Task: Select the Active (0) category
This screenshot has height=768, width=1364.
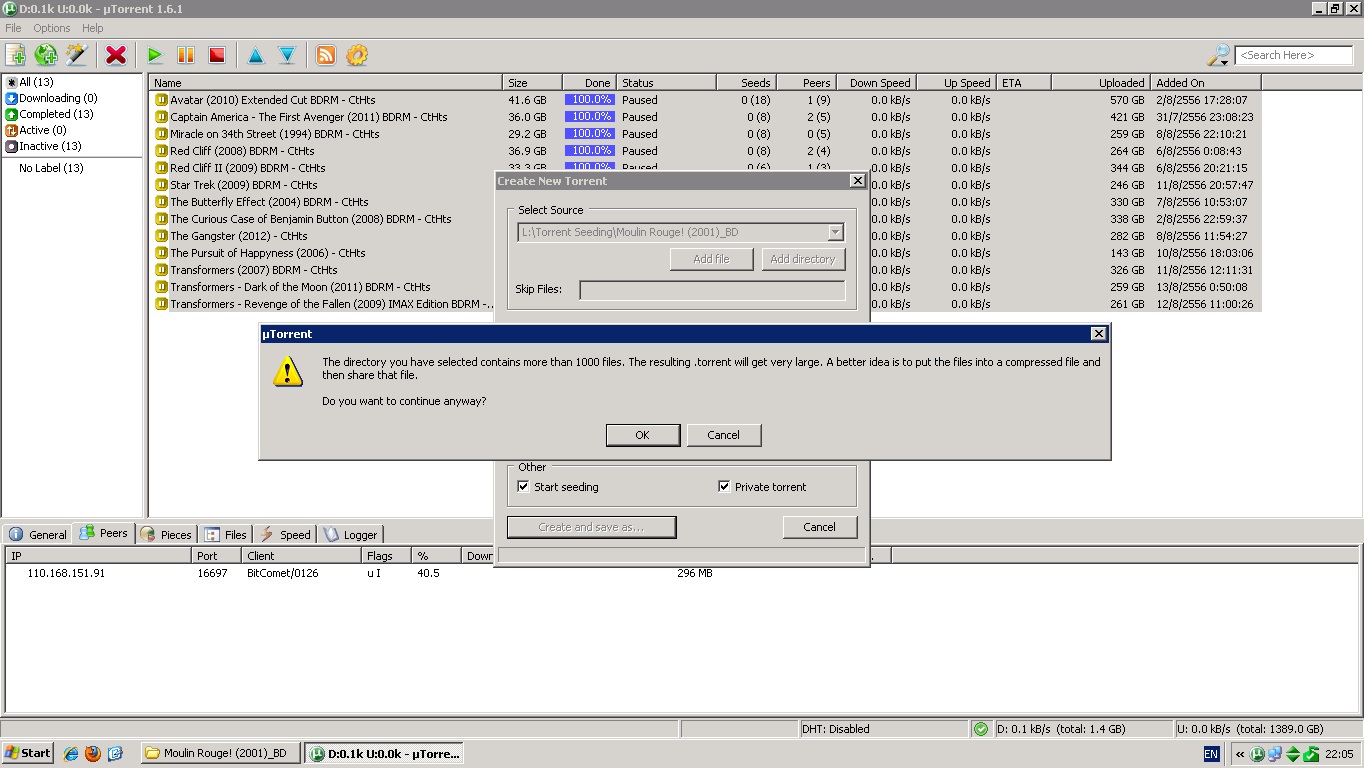Action: 36,130
